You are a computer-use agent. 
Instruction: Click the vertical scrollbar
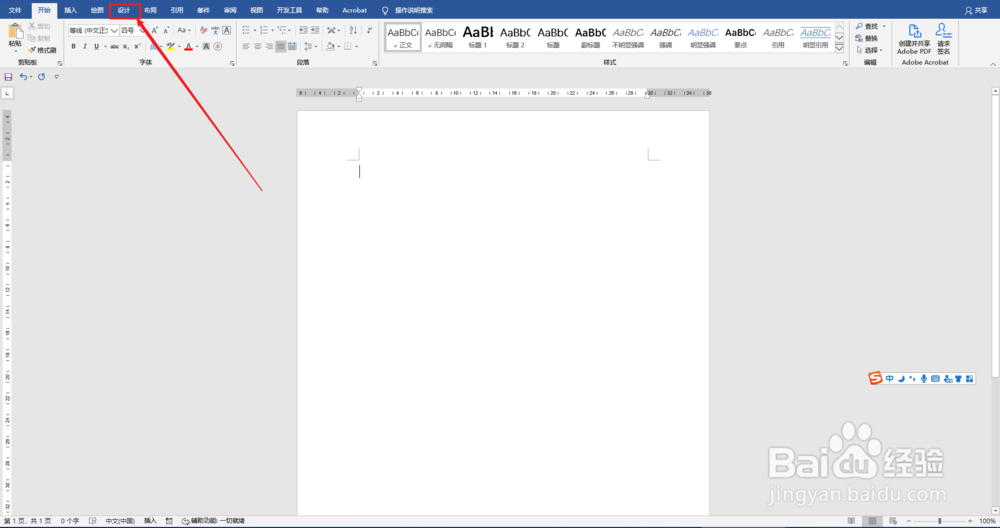[x=995, y=300]
